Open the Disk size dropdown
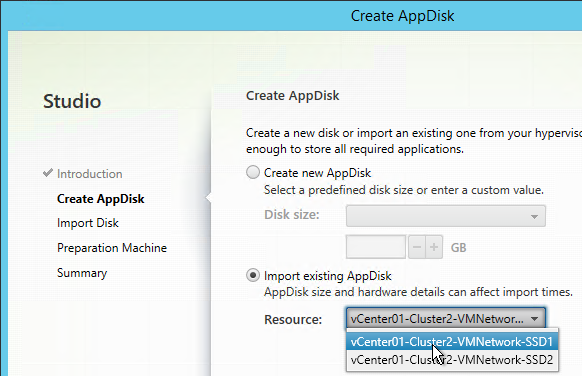This screenshot has height=376, width=582. (x=446, y=216)
